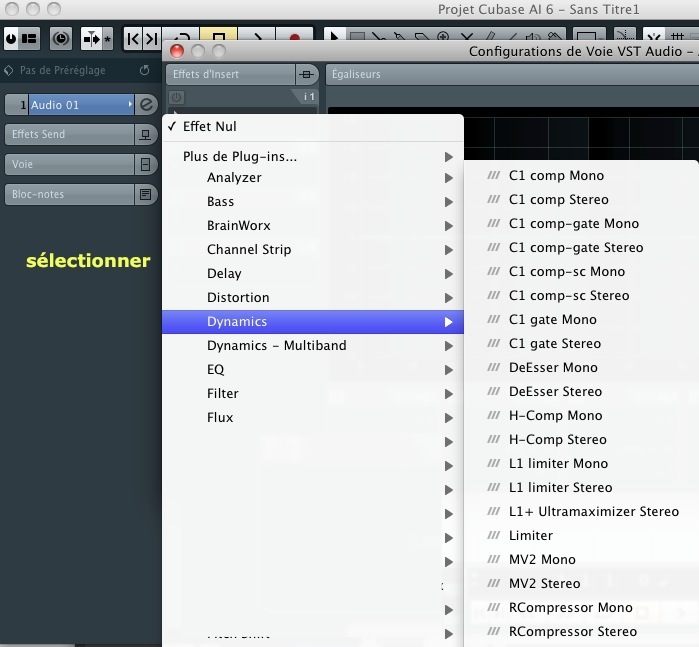Choose C1 comp-sc Mono plug-in

tap(581, 272)
